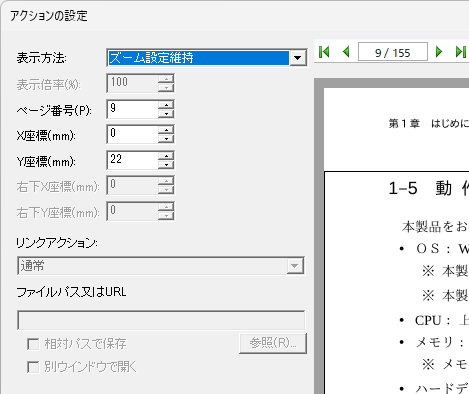This screenshot has height=394, width=469.
Task: Click the 表示倍率(%) field showing 100
Action: [133, 83]
